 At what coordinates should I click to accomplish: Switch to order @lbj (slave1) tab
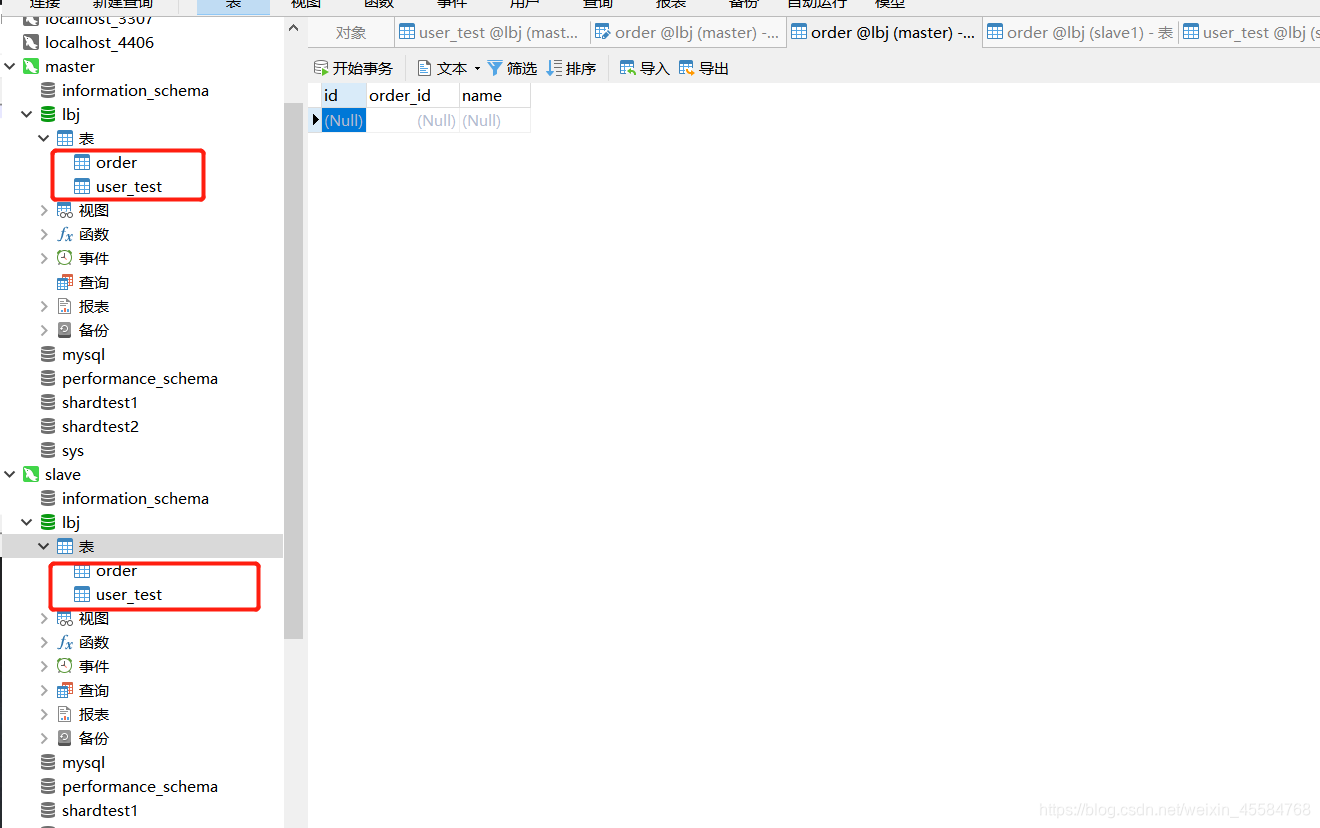1080,32
